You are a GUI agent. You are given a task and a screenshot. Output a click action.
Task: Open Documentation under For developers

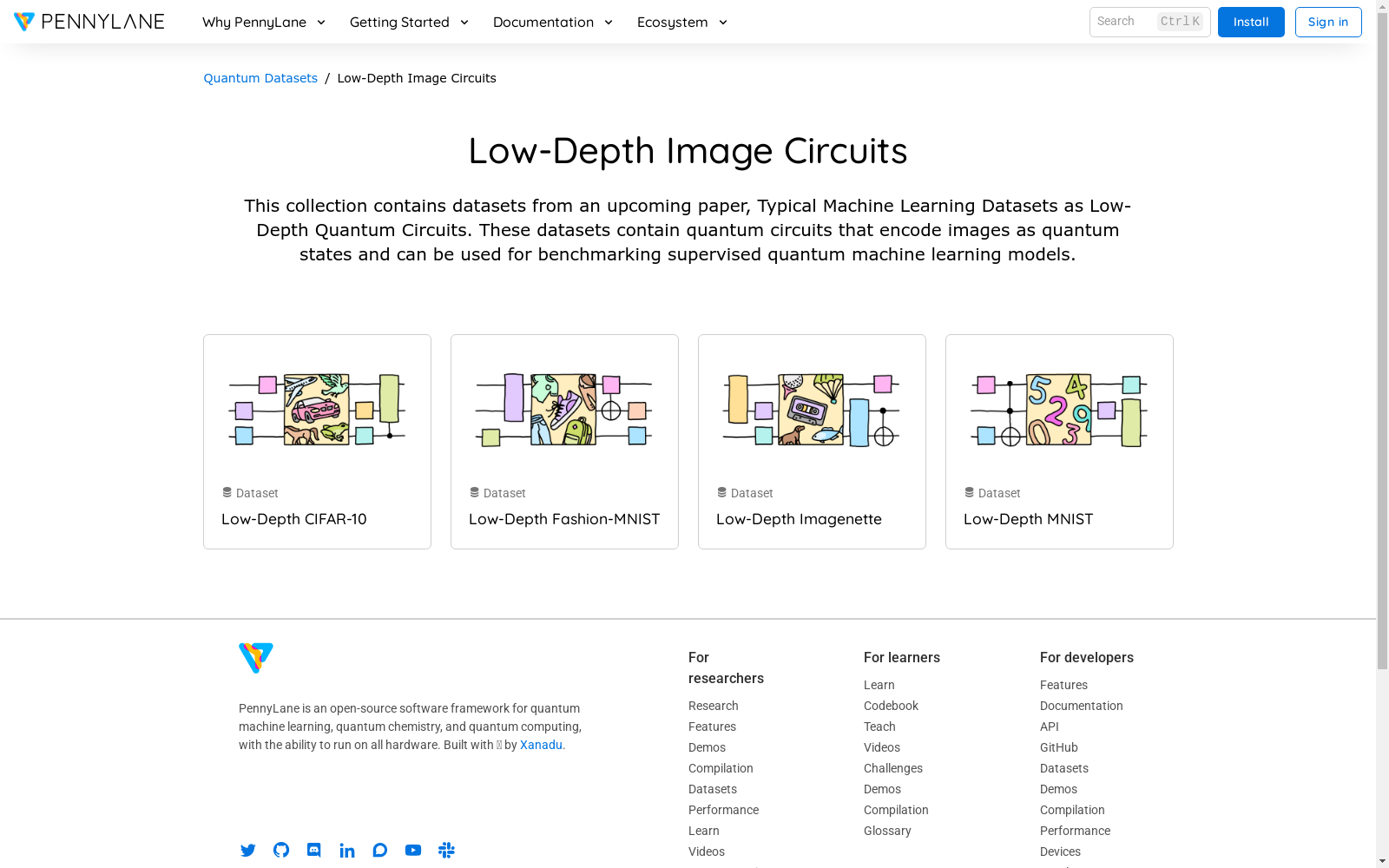1082,706
